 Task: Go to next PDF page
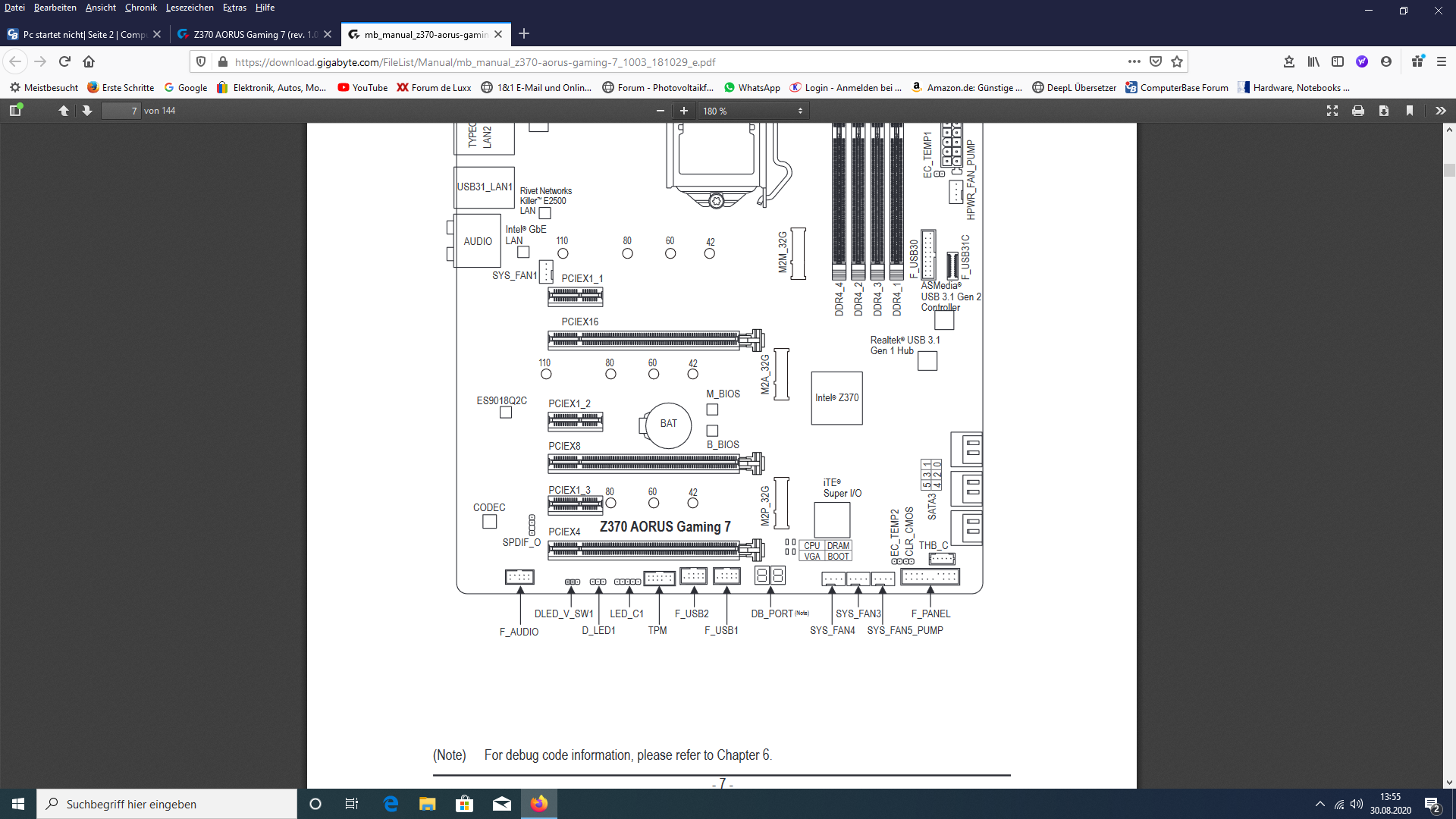pyautogui.click(x=87, y=111)
